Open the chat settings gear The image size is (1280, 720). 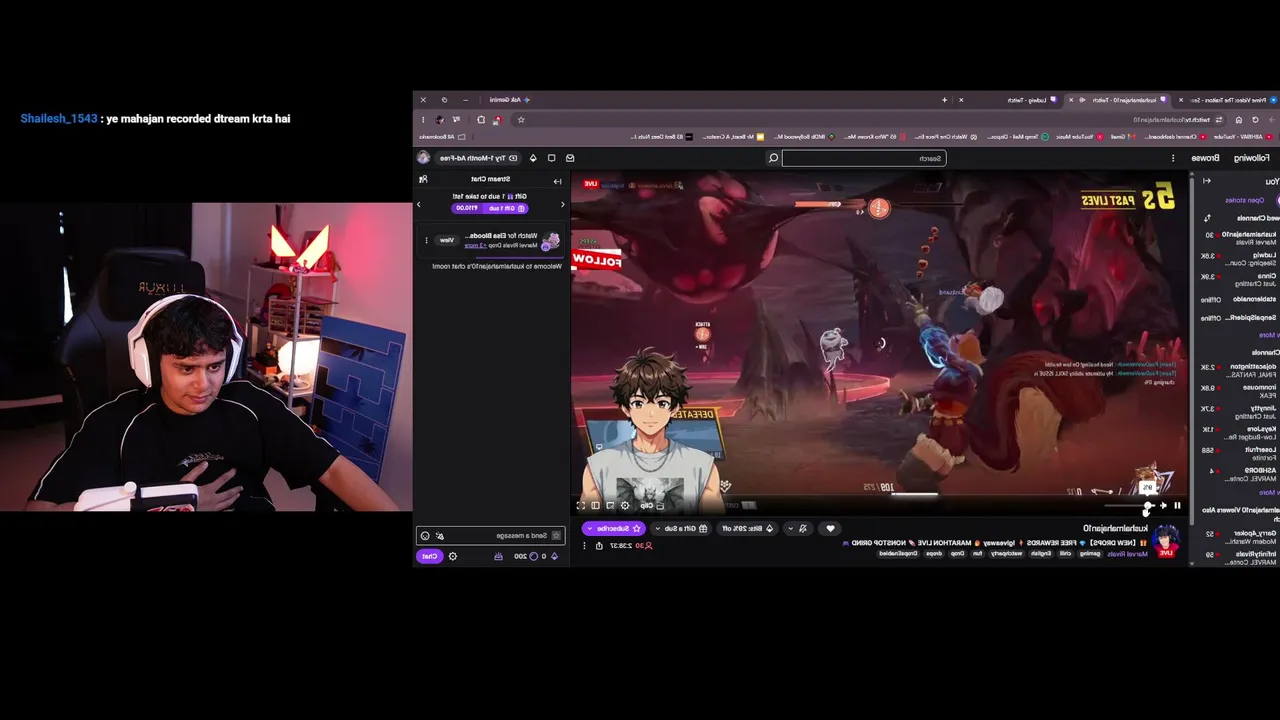(x=453, y=556)
